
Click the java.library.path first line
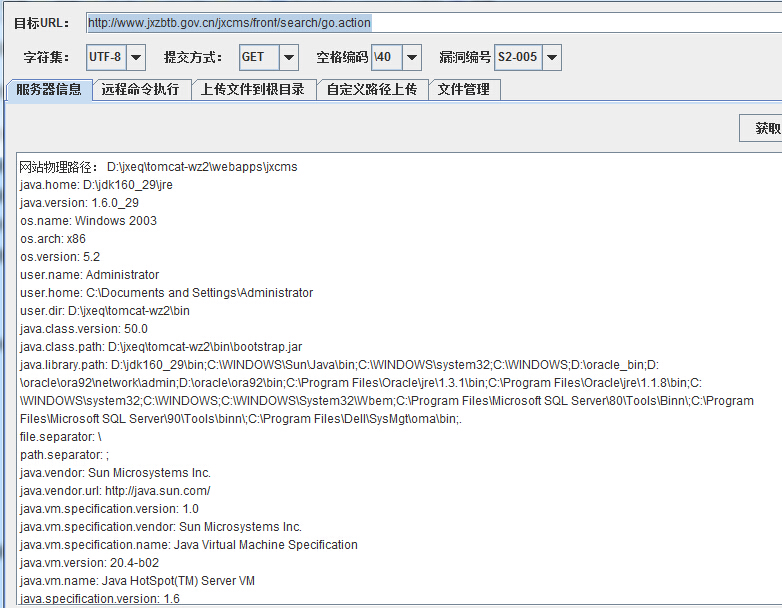[340, 365]
